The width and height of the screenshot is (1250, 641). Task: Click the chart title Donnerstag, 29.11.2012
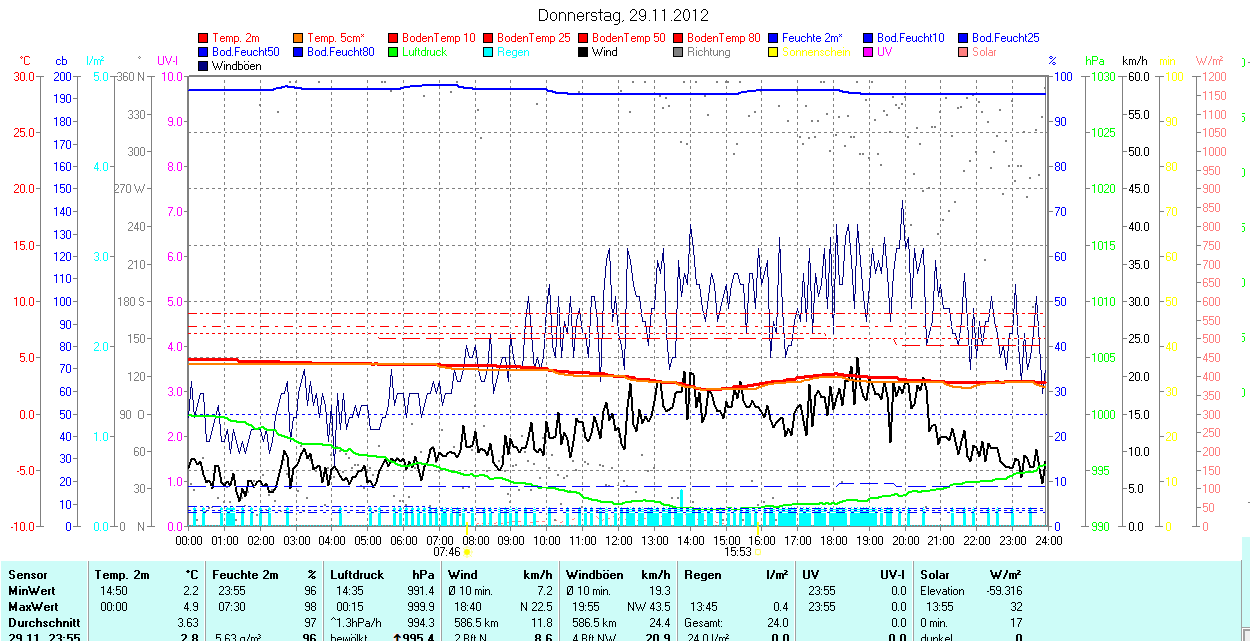point(623,15)
